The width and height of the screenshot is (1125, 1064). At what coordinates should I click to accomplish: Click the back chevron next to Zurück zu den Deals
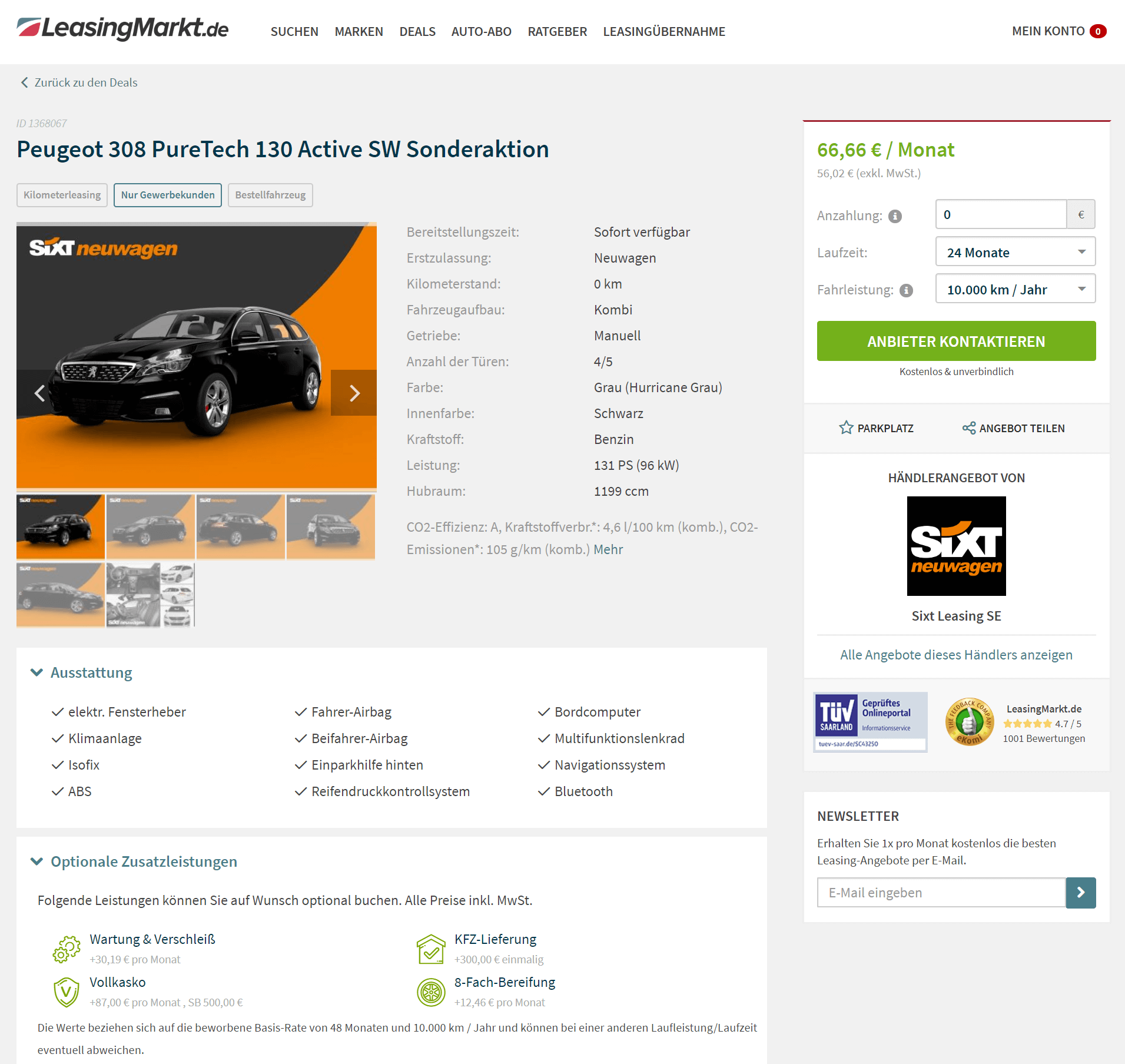(x=24, y=82)
